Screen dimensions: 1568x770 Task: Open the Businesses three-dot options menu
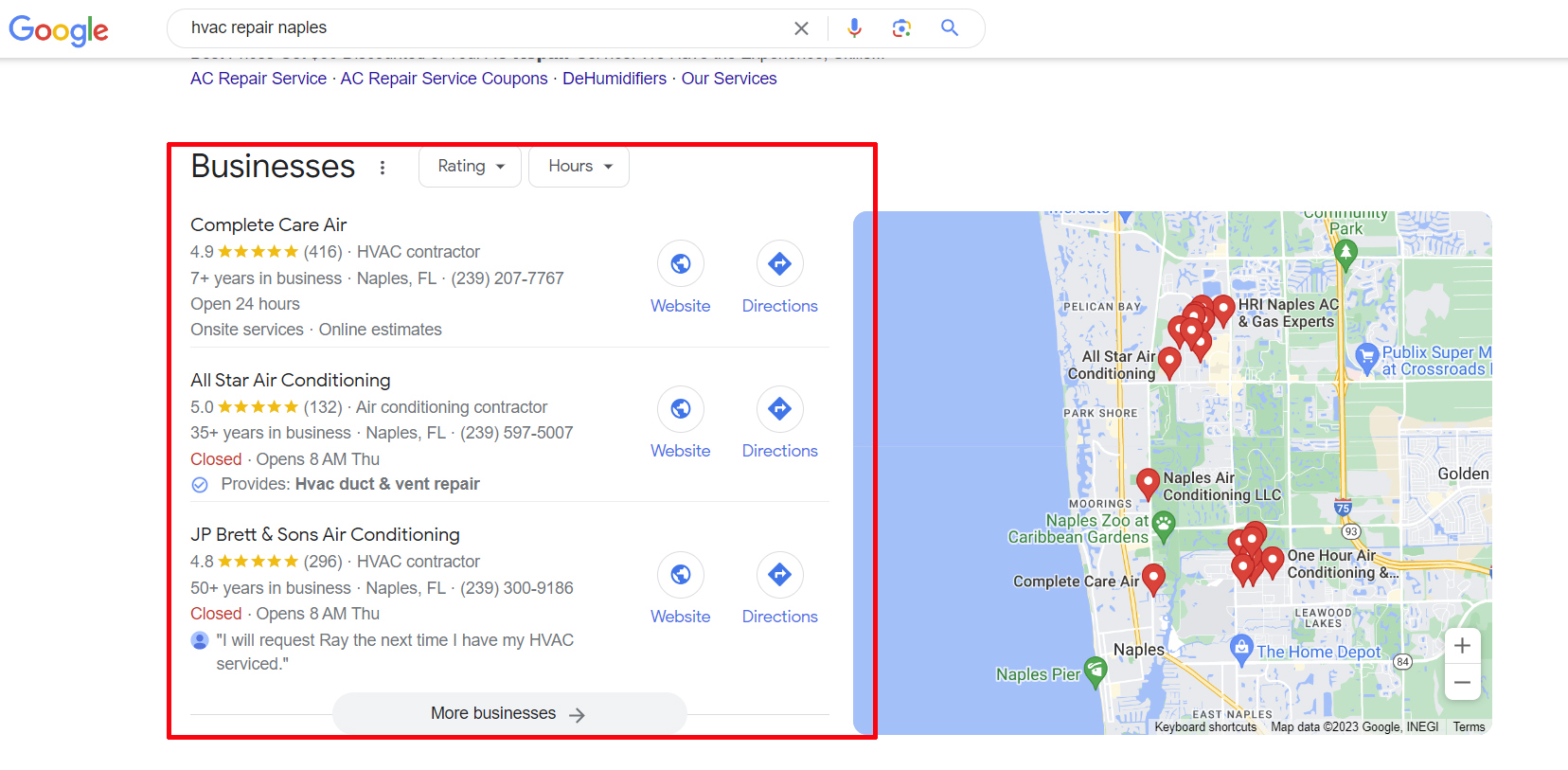tap(383, 168)
